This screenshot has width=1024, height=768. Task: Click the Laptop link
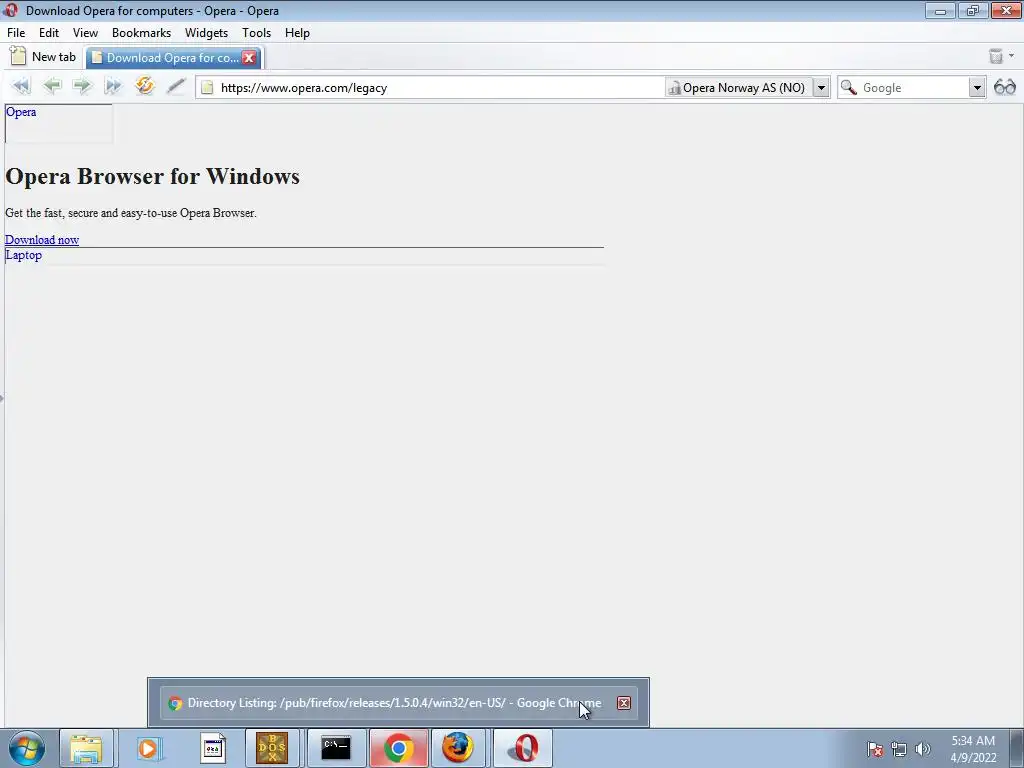point(24,255)
